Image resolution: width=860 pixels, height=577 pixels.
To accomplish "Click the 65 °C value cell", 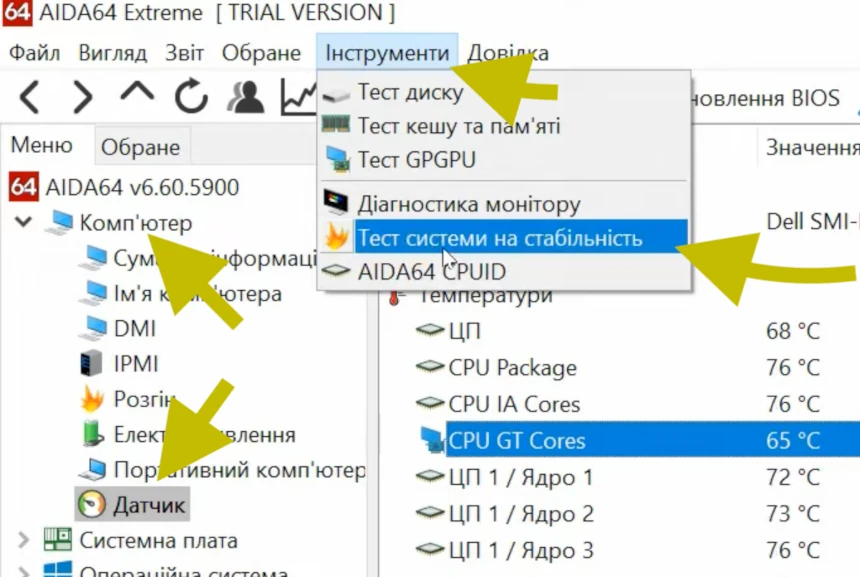I will pos(793,440).
